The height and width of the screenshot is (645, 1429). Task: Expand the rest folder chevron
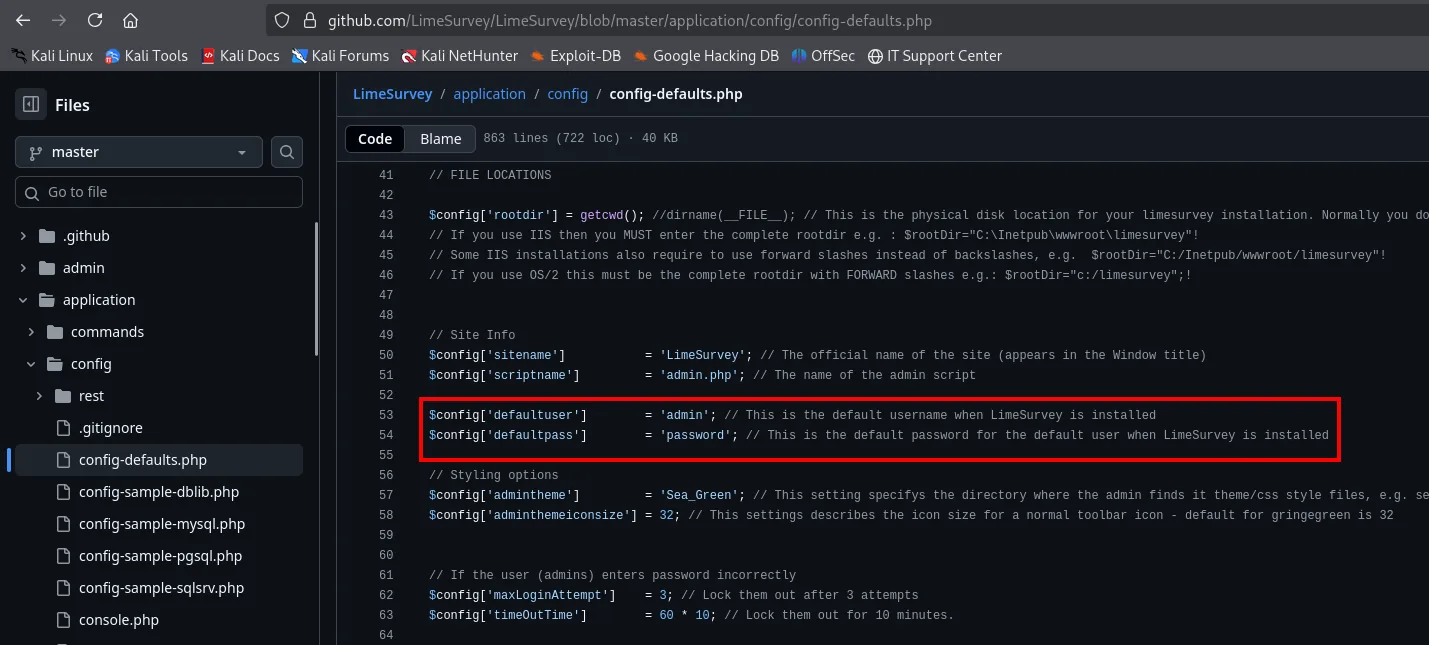(39, 396)
